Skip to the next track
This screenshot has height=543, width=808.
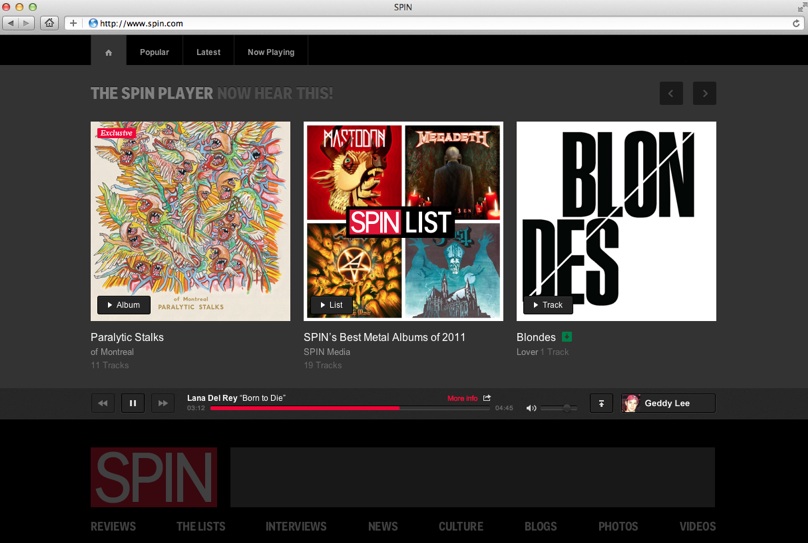click(163, 403)
